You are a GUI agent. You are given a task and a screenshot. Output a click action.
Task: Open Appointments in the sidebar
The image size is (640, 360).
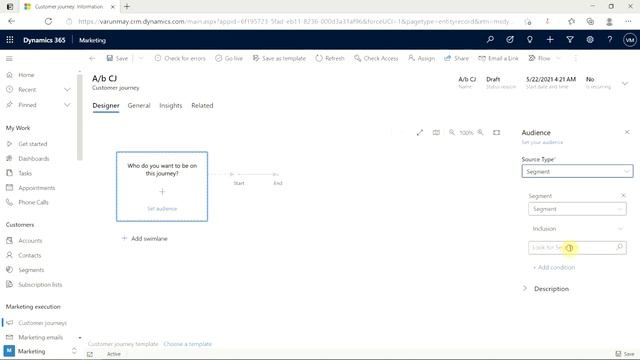[x=36, y=188]
